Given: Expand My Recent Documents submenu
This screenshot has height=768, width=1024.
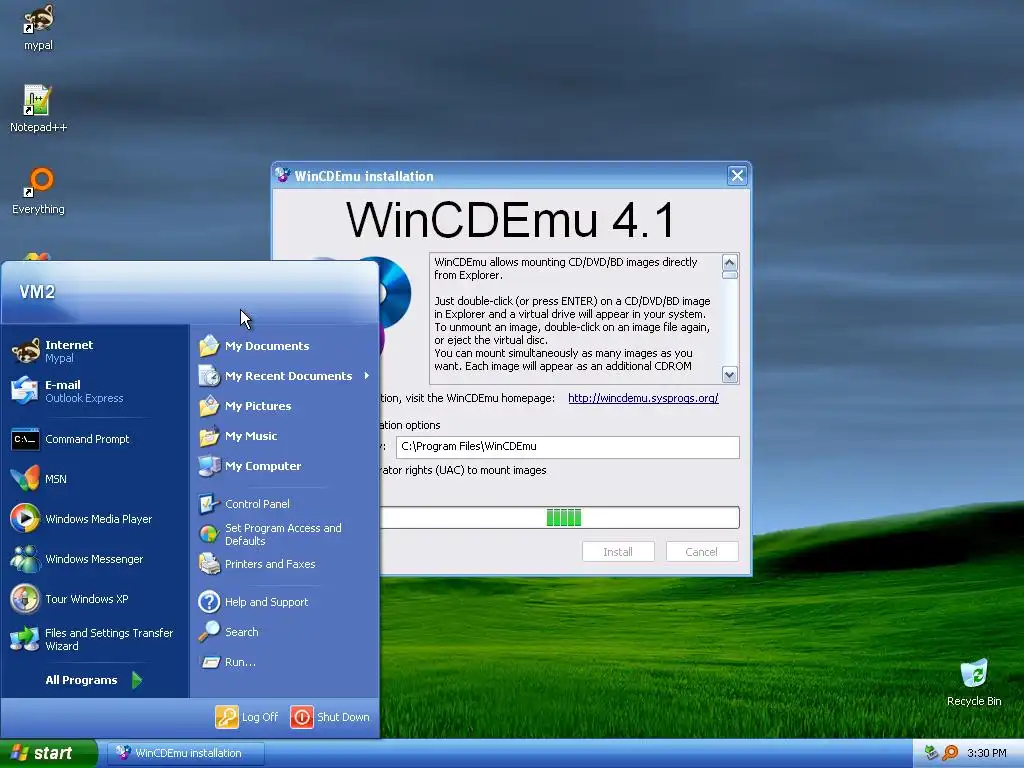Looking at the screenshot, I should click(285, 376).
